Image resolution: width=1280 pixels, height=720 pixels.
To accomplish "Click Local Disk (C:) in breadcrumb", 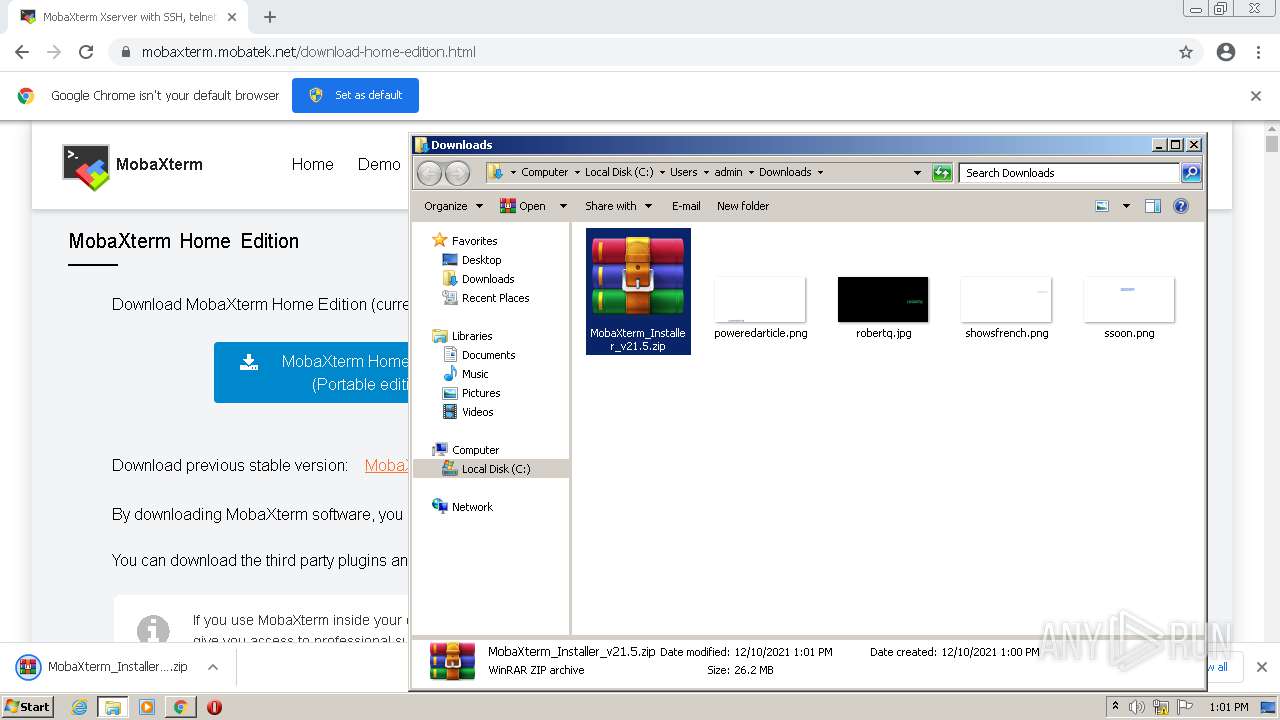I will (x=619, y=172).
